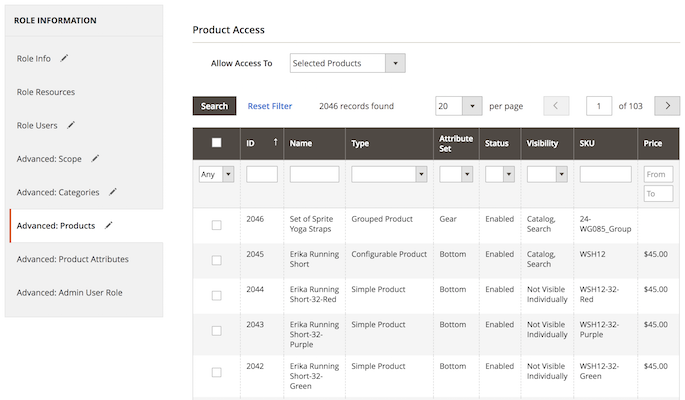Expand the per page count dropdown
Image resolution: width=685 pixels, height=400 pixels.
(x=469, y=106)
